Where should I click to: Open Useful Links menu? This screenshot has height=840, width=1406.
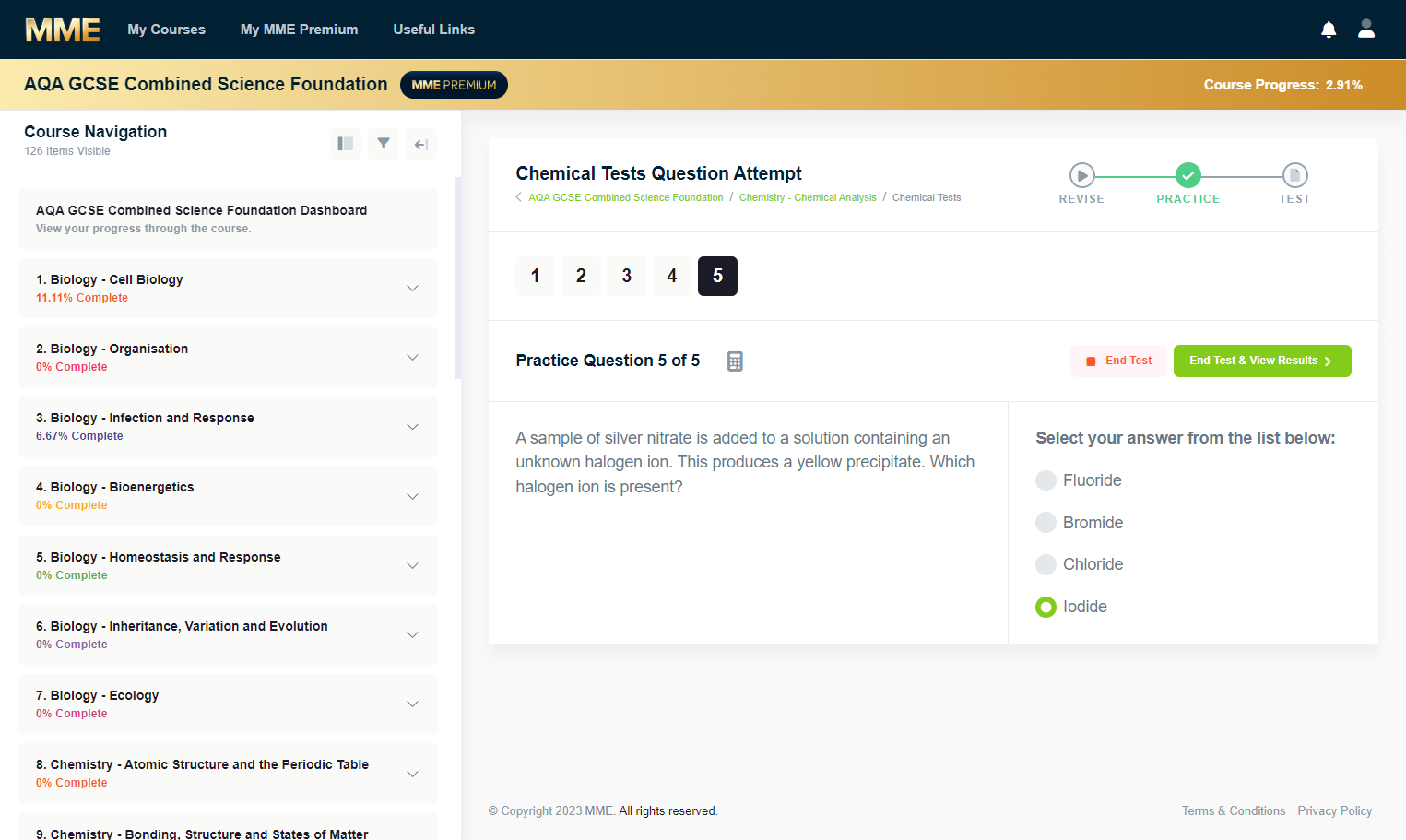coord(433,30)
